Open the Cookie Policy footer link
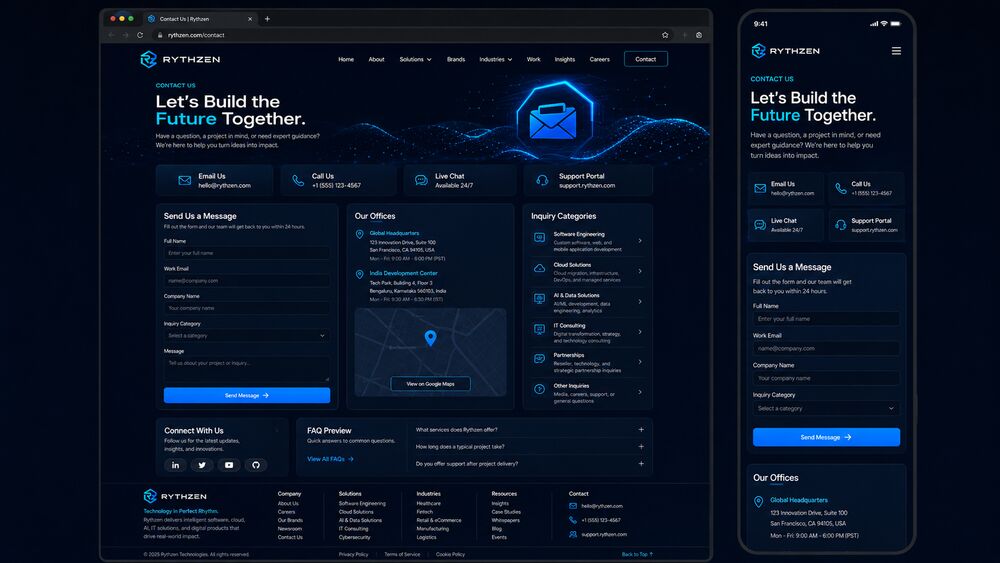The width and height of the screenshot is (1000, 563). click(x=450, y=554)
